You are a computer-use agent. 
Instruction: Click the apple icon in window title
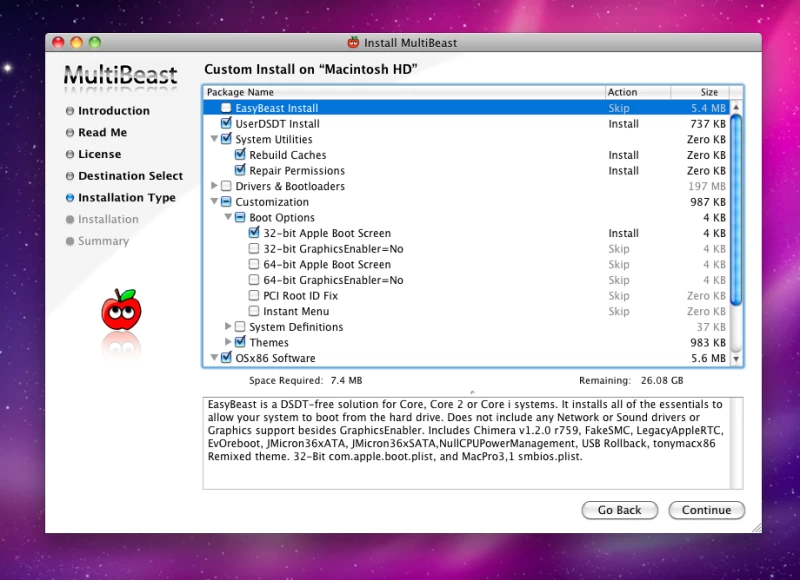point(353,42)
